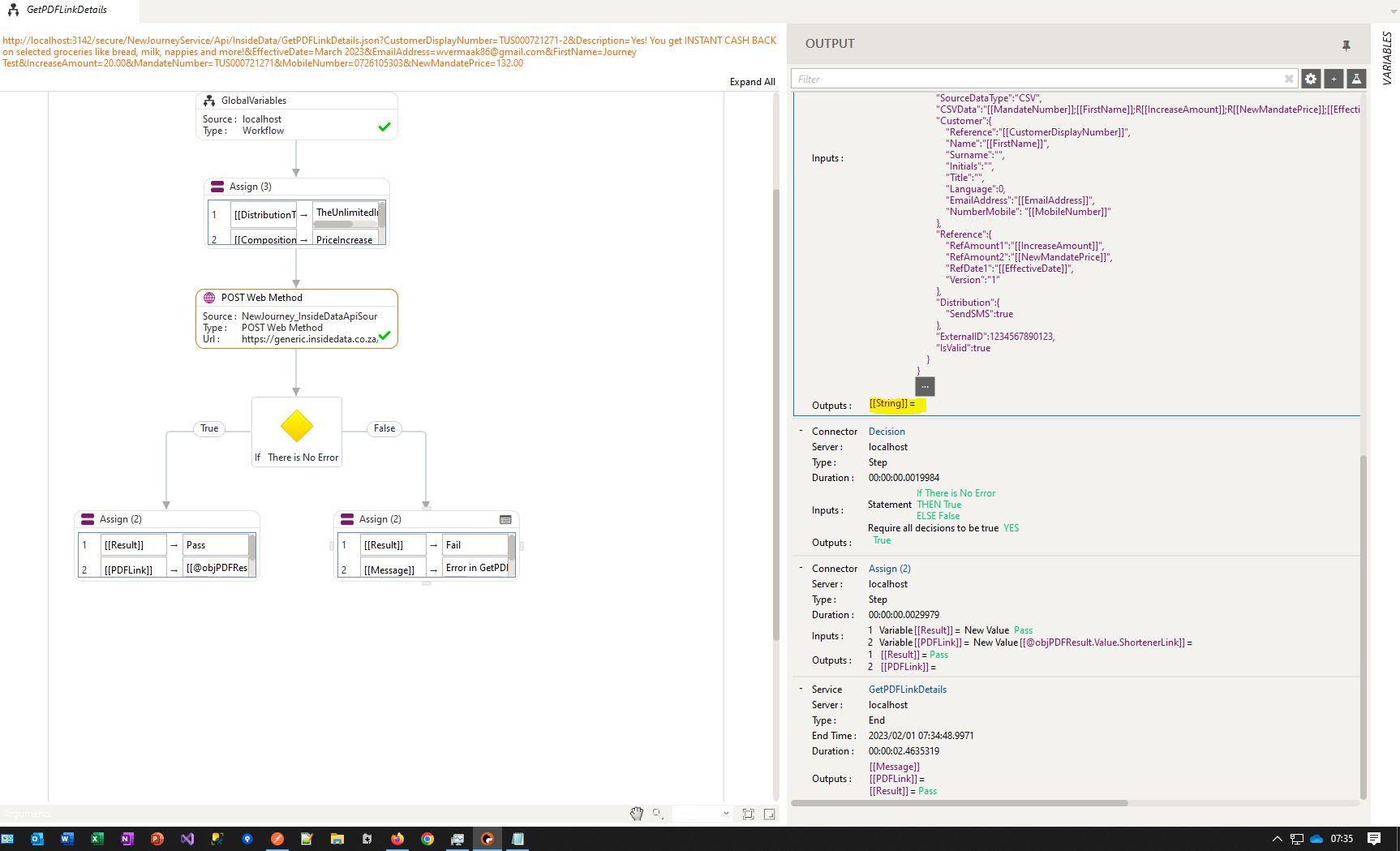
Task: Pin the OUTPUT panel
Action: (x=1346, y=45)
